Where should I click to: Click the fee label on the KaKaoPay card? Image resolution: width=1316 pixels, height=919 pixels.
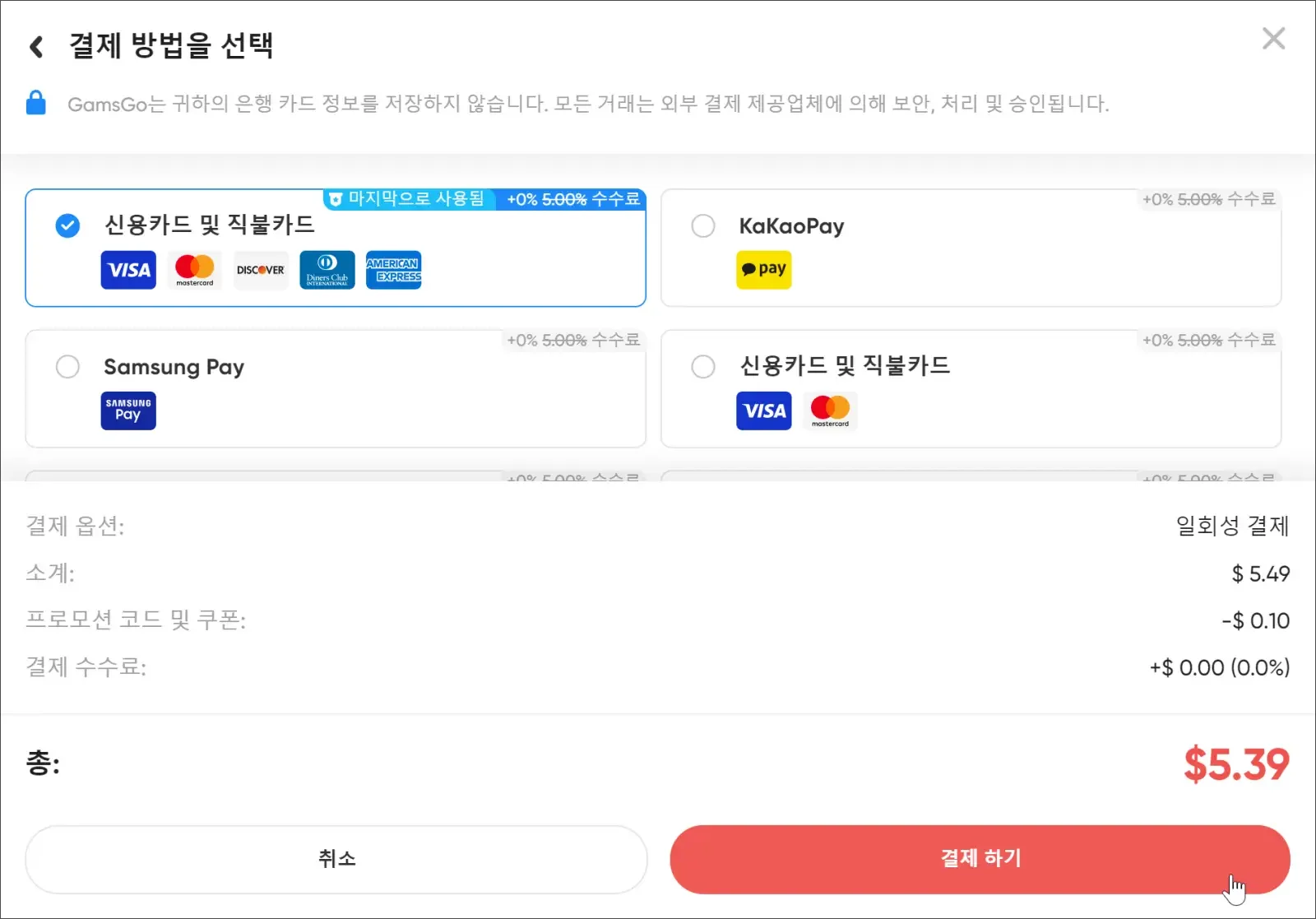(1208, 199)
